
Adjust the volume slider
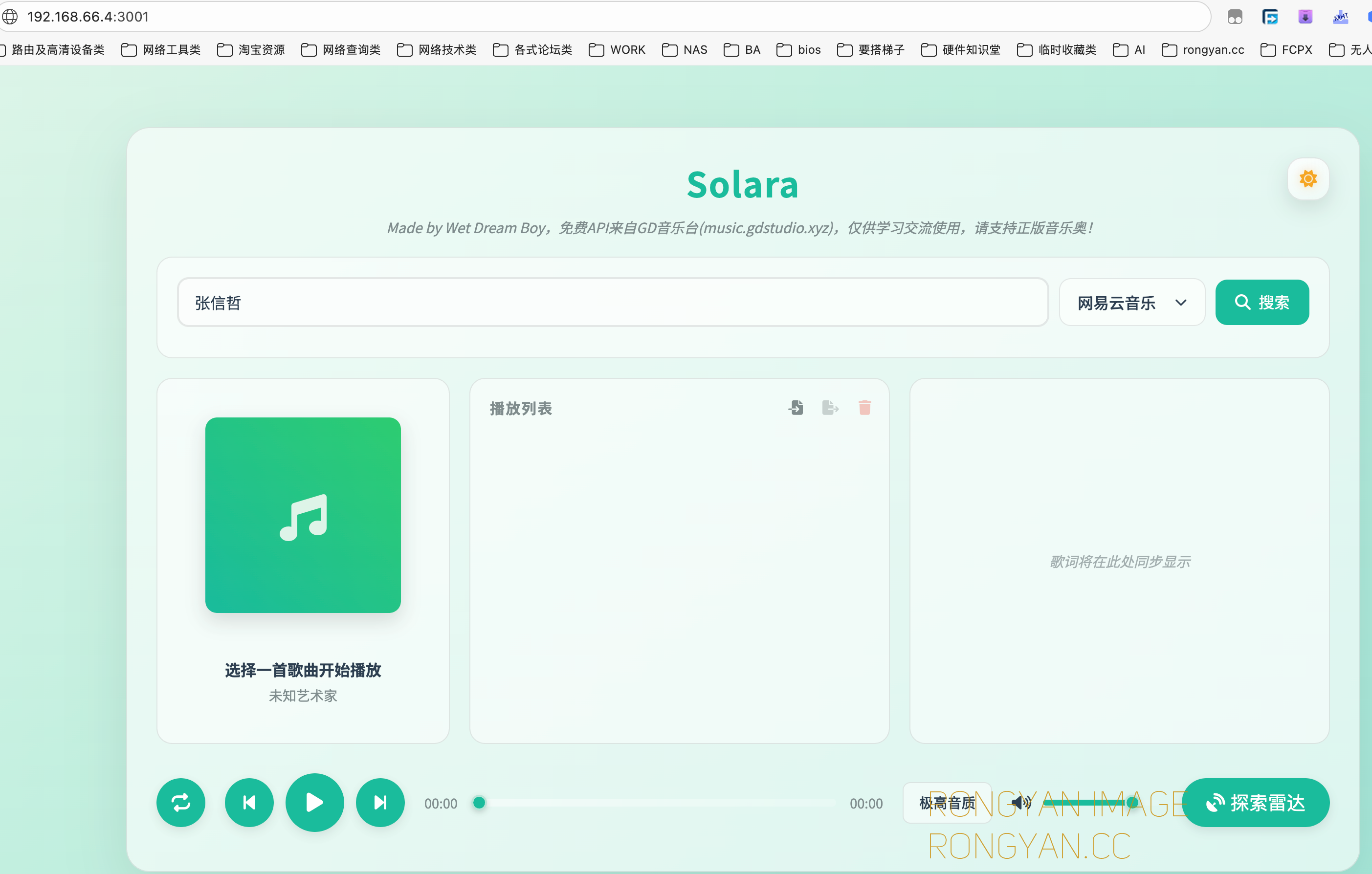(x=1090, y=803)
